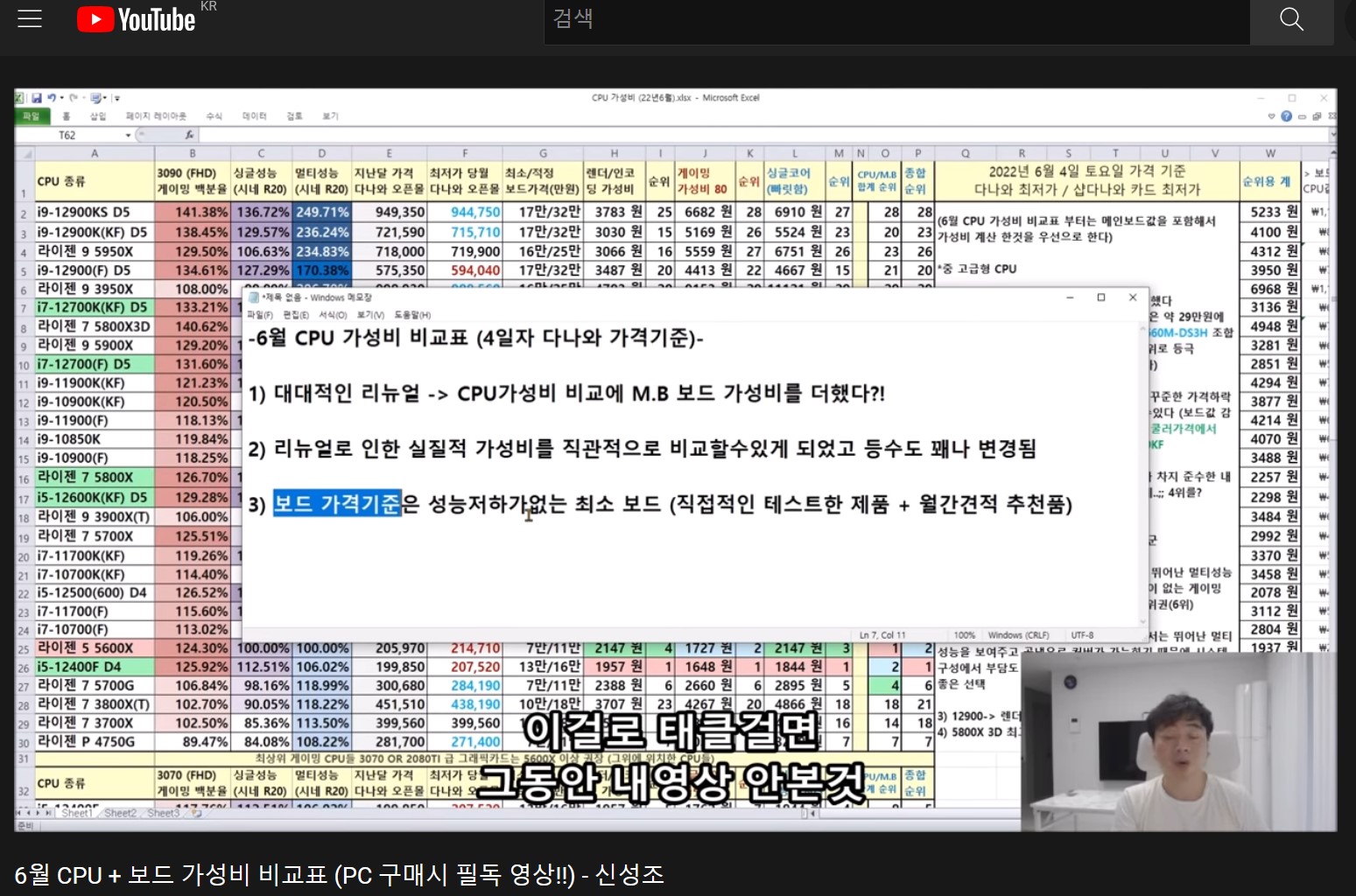1356x896 pixels.
Task: Expand the Customize Quick Access Toolbar arrow
Action: (x=116, y=98)
